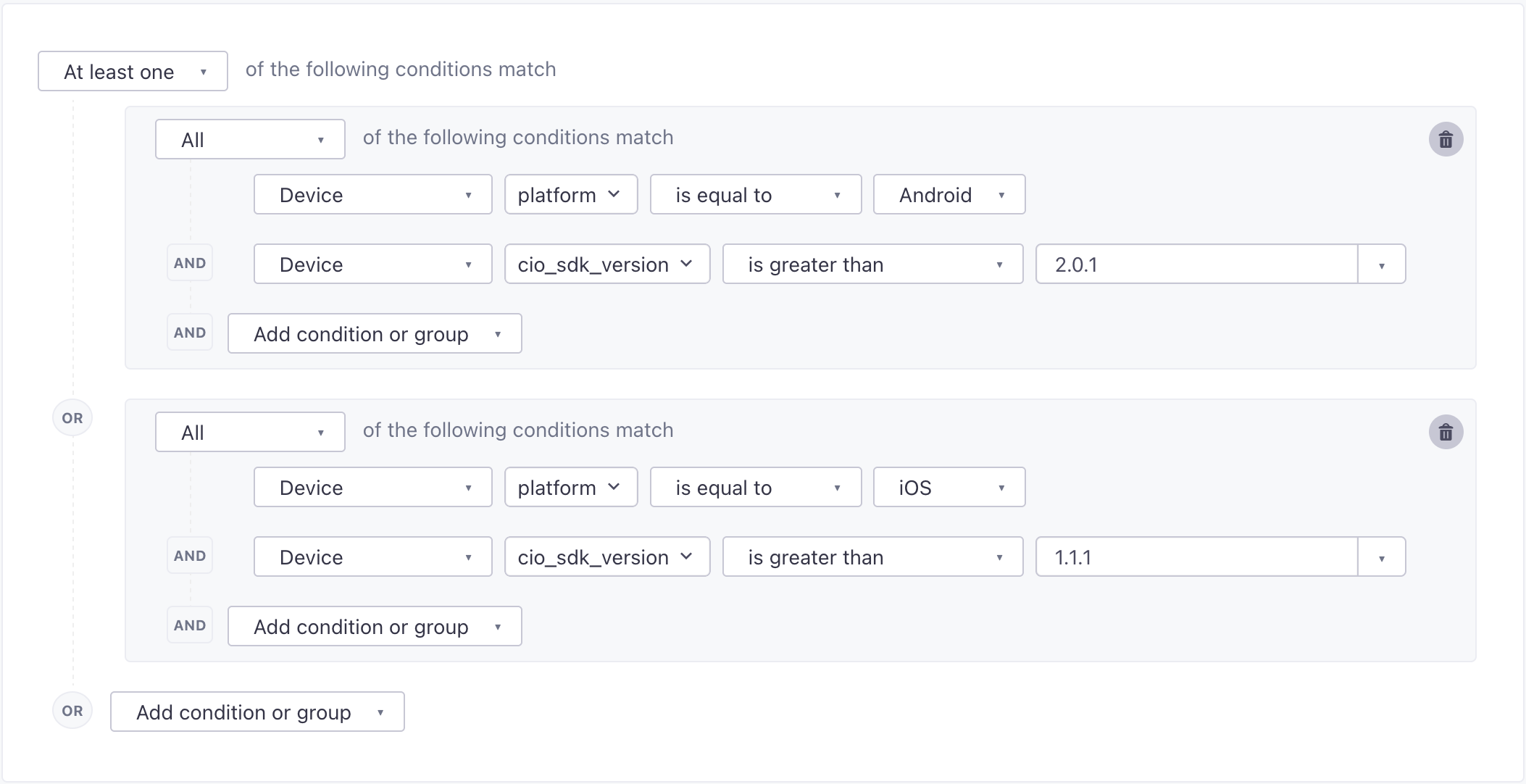This screenshot has width=1526, height=784.
Task: Click the 1.1.1 version input field
Action: click(x=1196, y=556)
